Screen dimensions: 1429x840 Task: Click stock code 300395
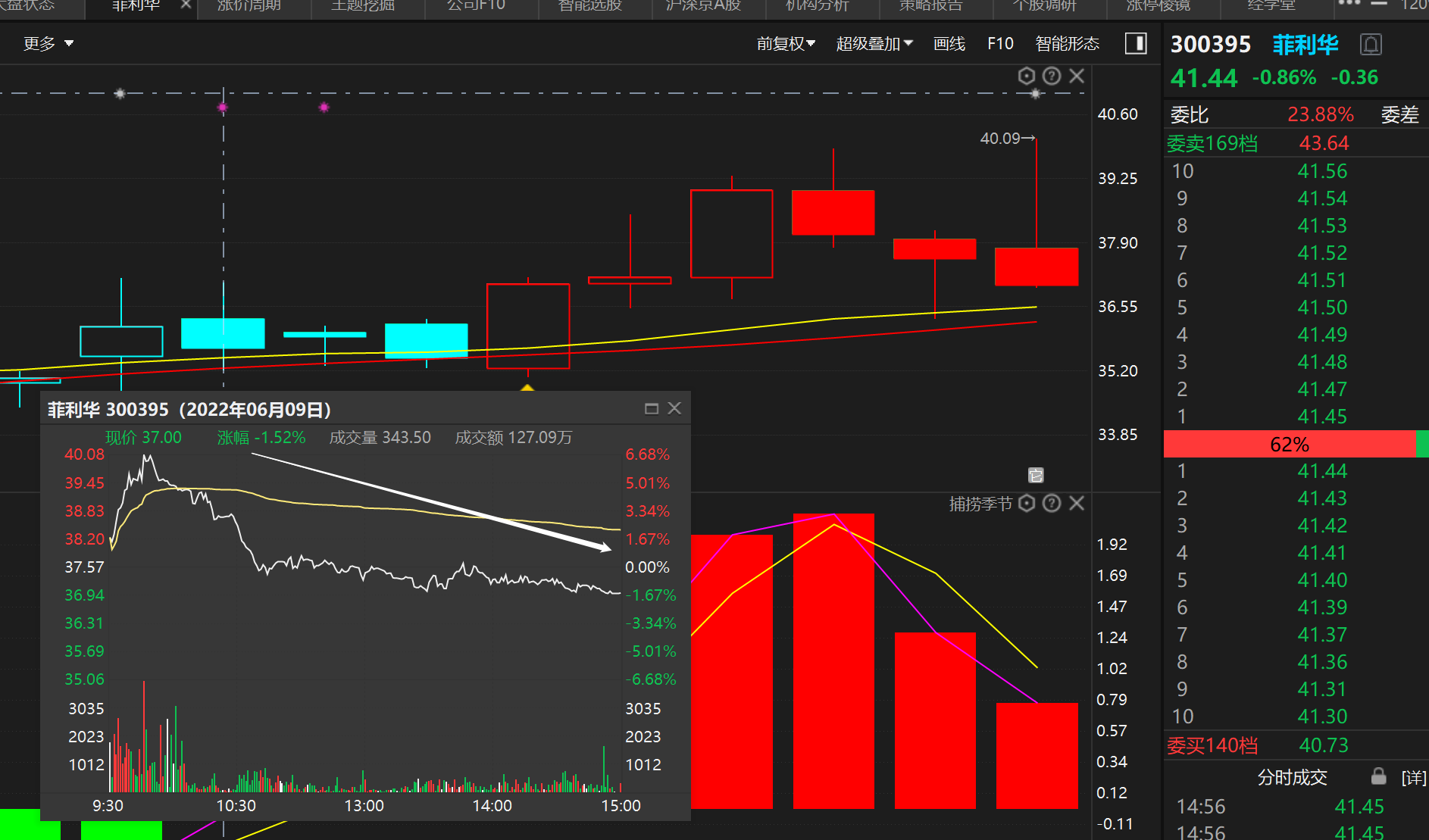click(1210, 45)
